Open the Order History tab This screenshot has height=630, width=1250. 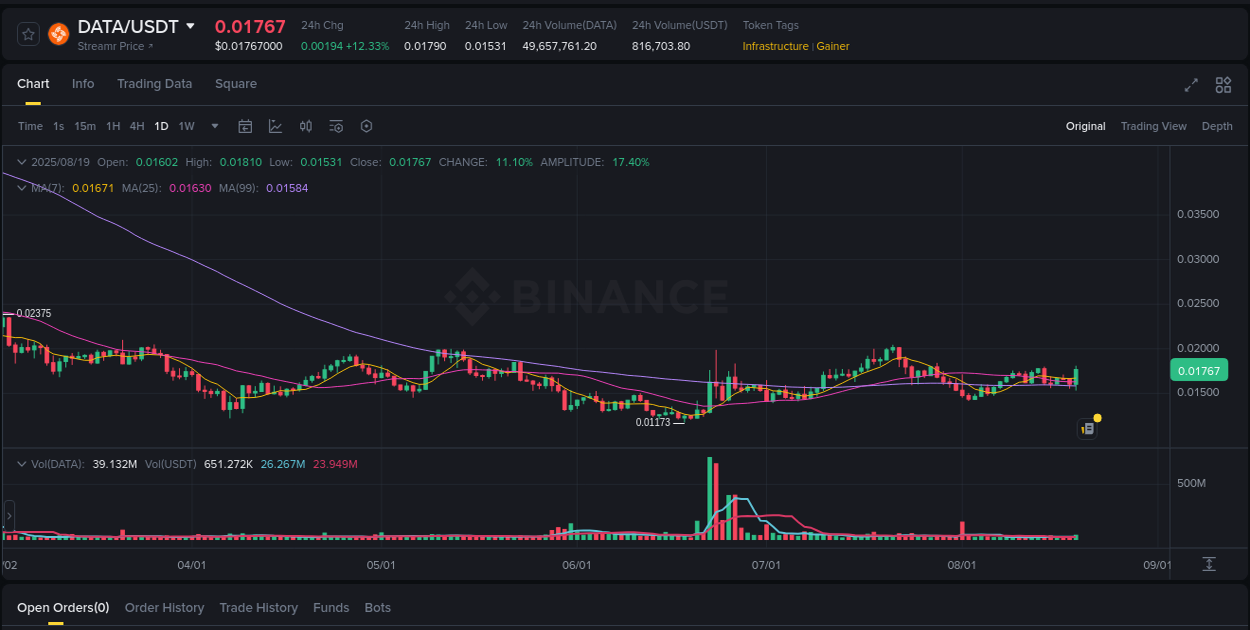(x=164, y=607)
